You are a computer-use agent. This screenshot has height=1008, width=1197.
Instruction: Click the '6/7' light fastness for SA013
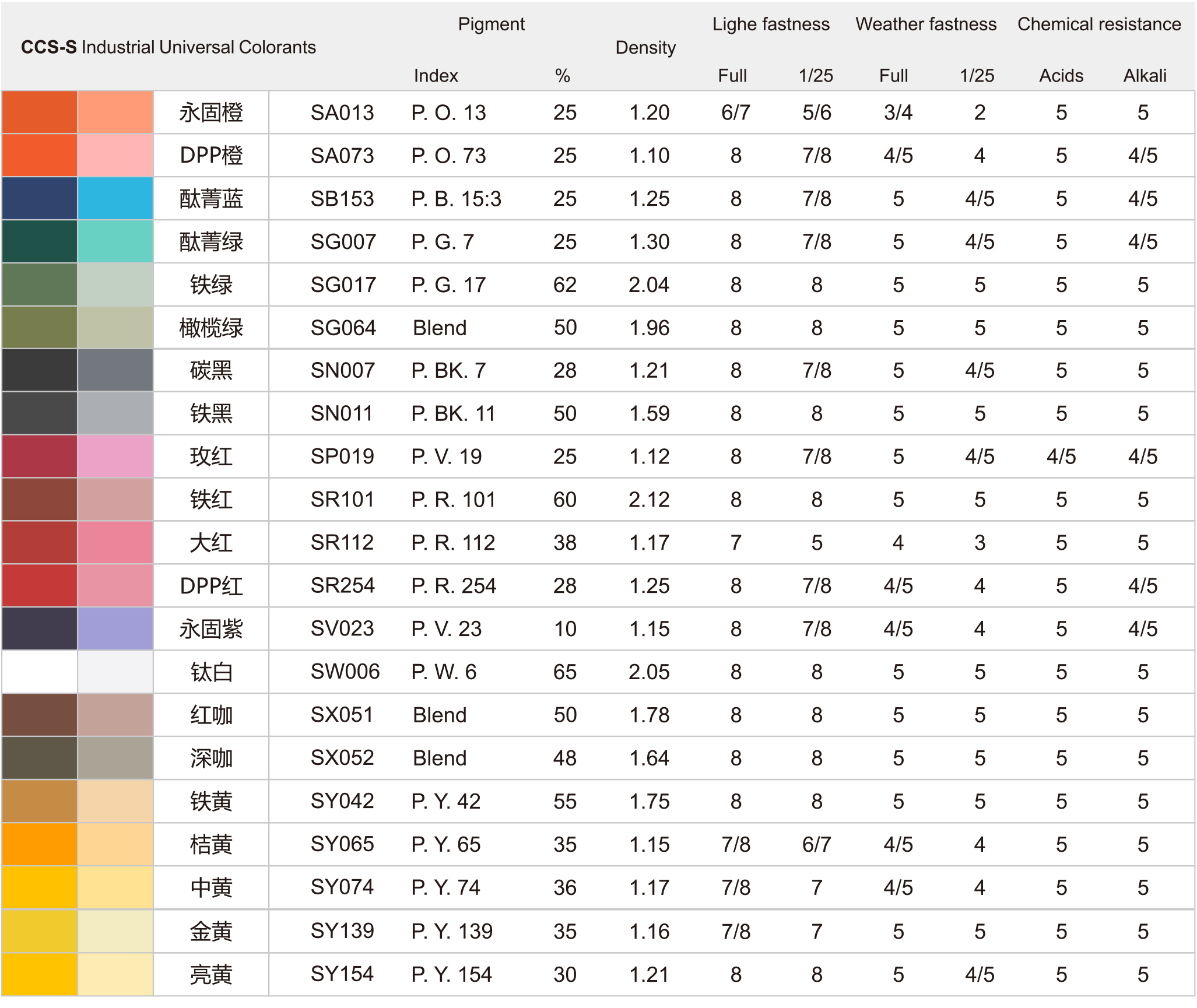click(x=736, y=113)
